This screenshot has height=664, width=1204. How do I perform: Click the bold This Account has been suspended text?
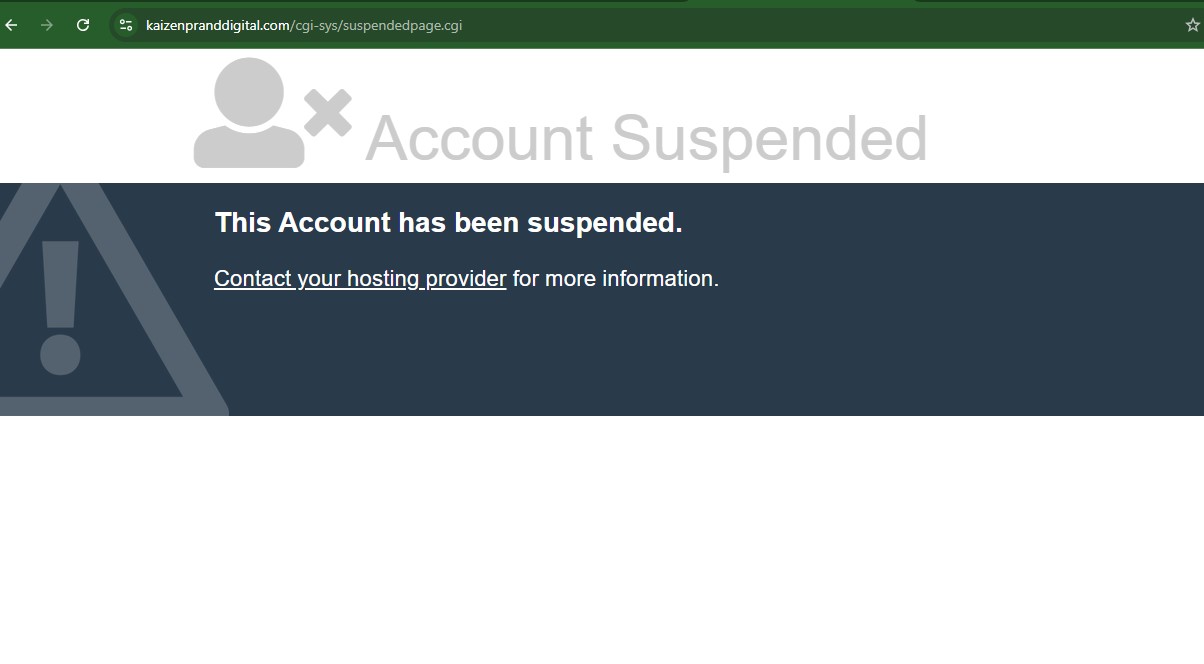(x=448, y=222)
